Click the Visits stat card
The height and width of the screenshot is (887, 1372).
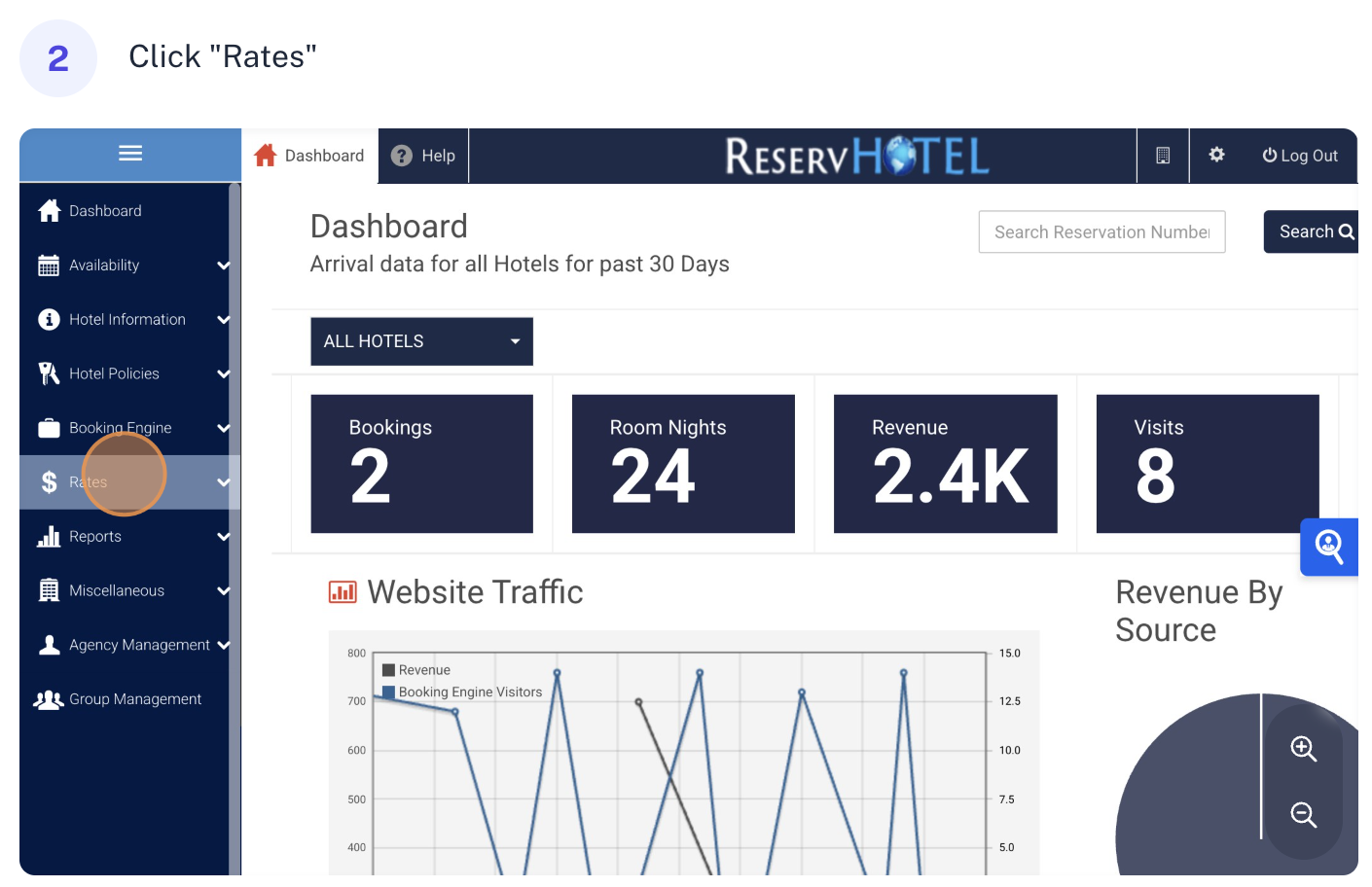click(x=1208, y=464)
